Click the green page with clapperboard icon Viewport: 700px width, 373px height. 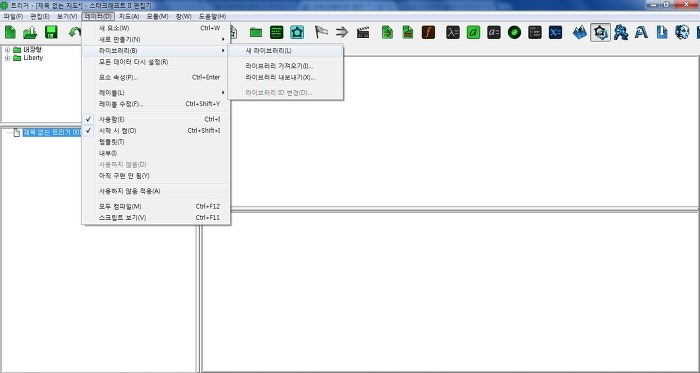pos(408,32)
